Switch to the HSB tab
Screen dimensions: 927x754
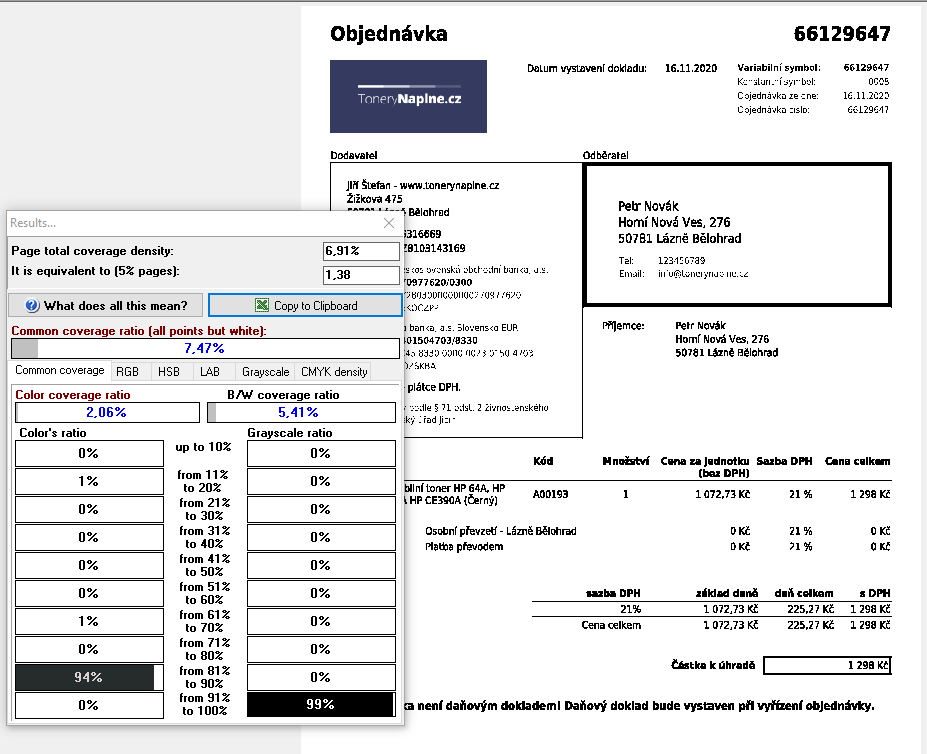(168, 371)
